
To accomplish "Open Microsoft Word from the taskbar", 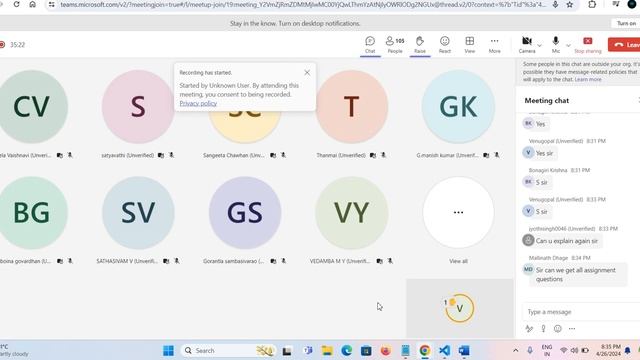I will 464,350.
